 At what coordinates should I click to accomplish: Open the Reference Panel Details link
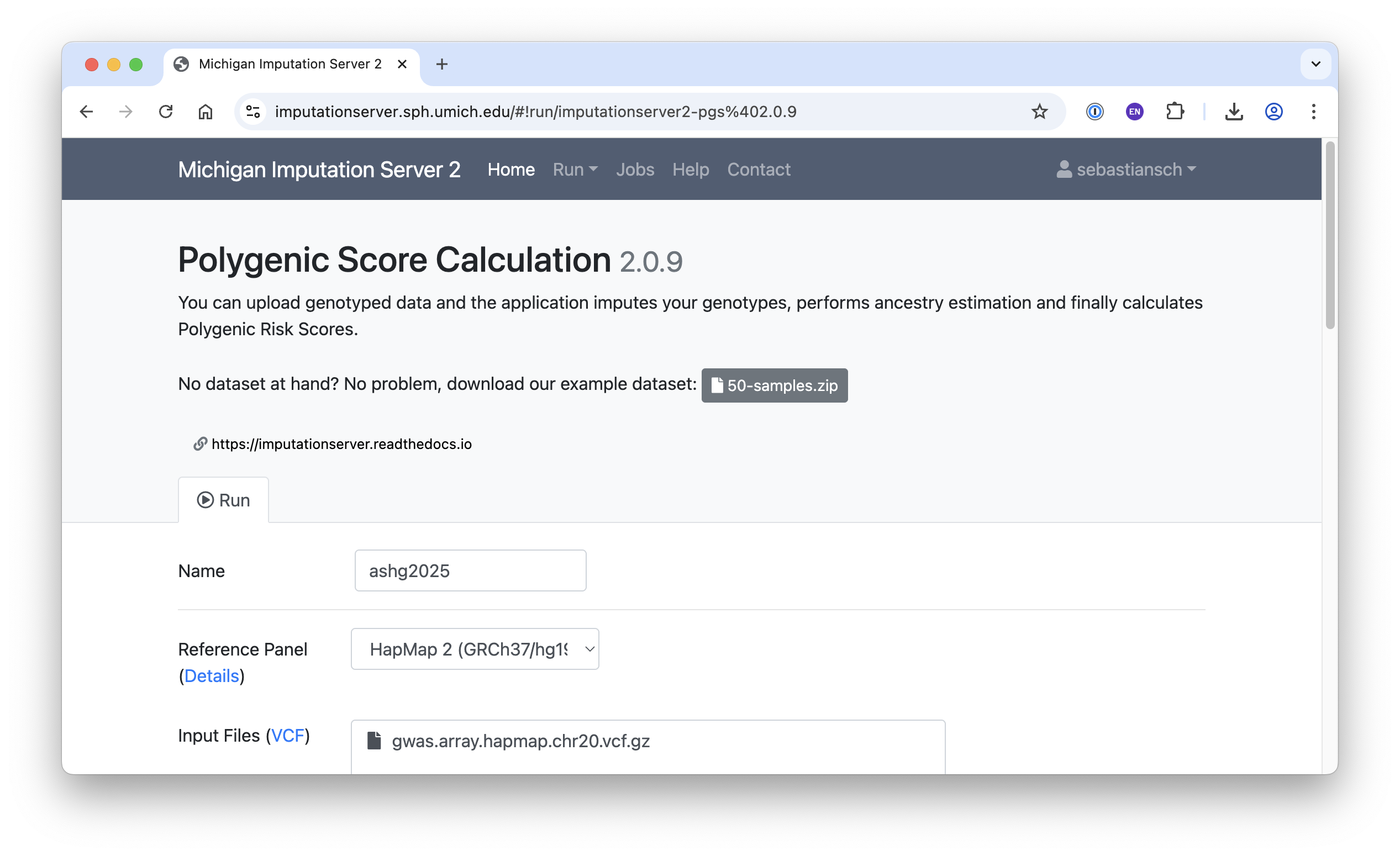pyautogui.click(x=212, y=675)
